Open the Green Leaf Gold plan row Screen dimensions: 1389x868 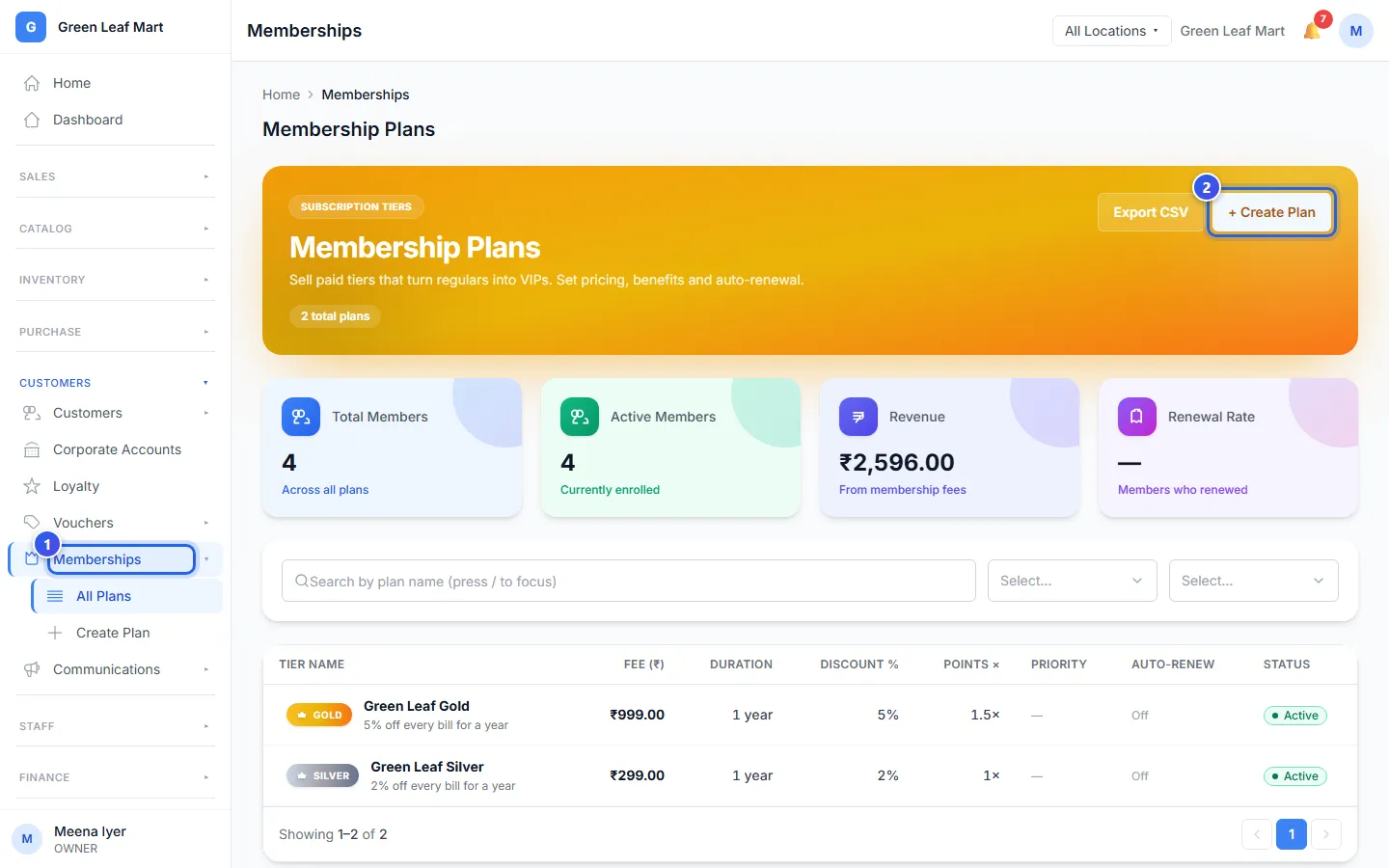coord(810,715)
